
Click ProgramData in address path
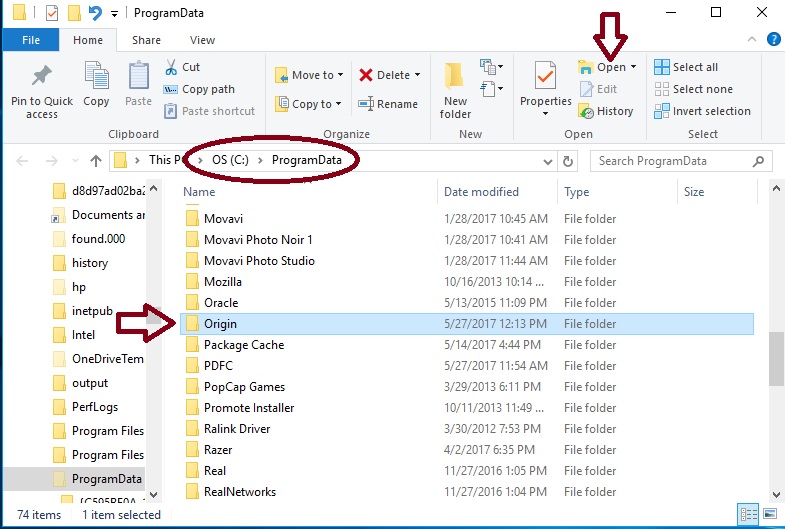tap(306, 160)
